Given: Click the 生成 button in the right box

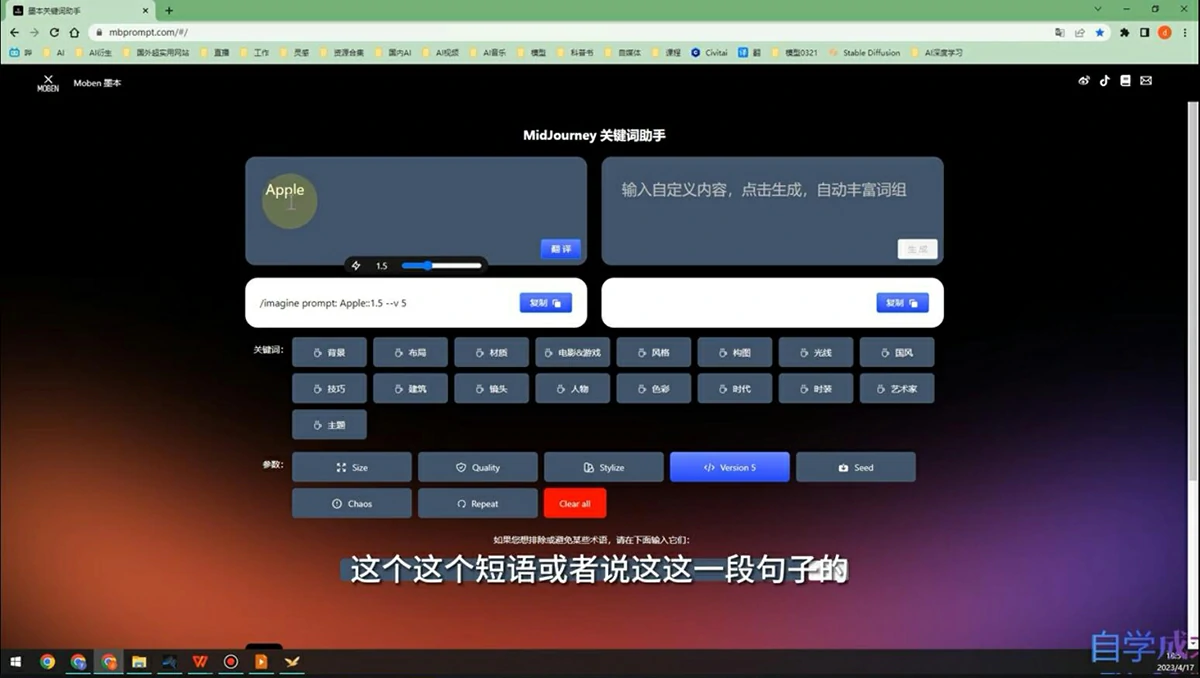Looking at the screenshot, I should pyautogui.click(x=917, y=249).
